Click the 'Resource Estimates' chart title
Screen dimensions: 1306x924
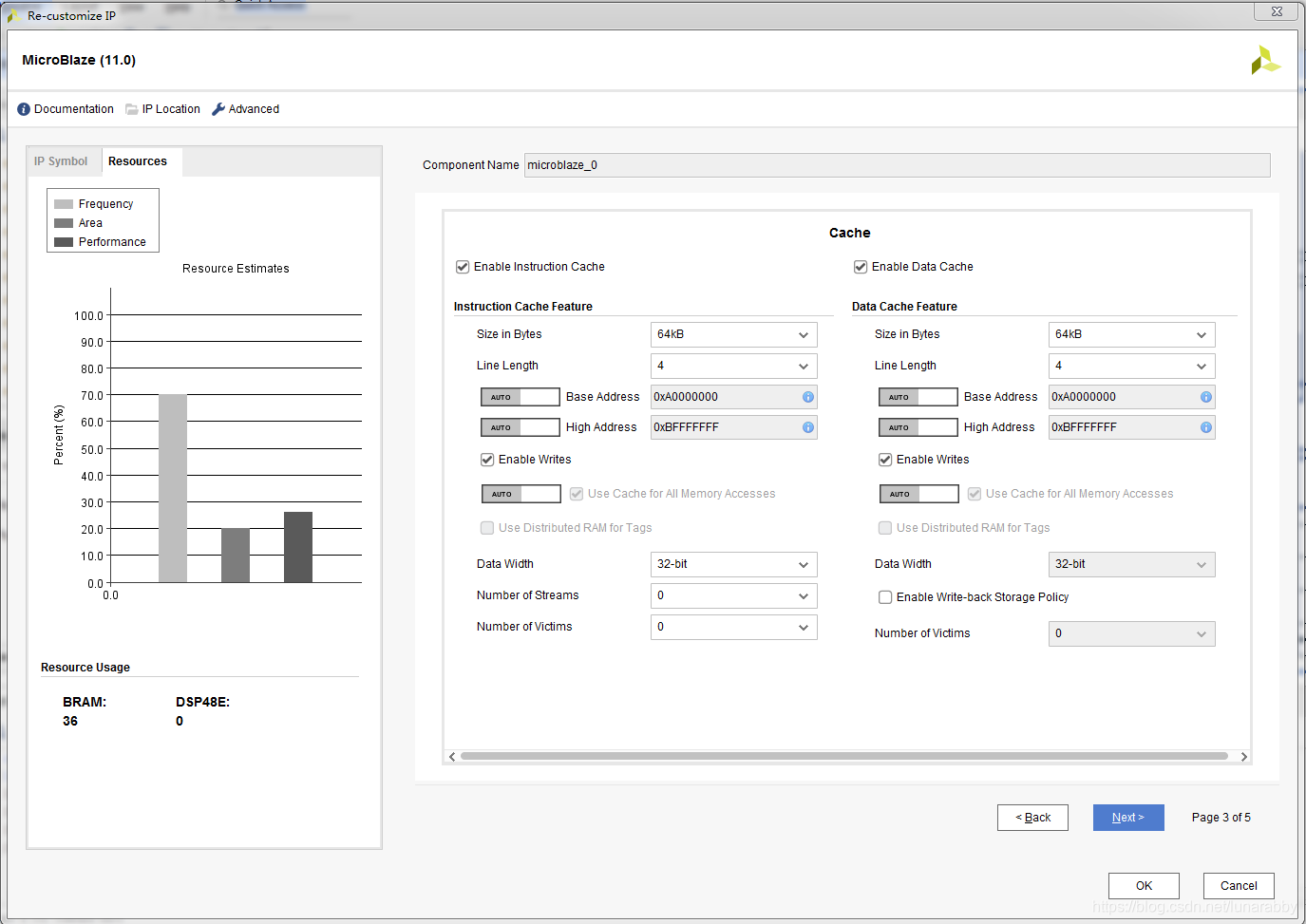[236, 269]
